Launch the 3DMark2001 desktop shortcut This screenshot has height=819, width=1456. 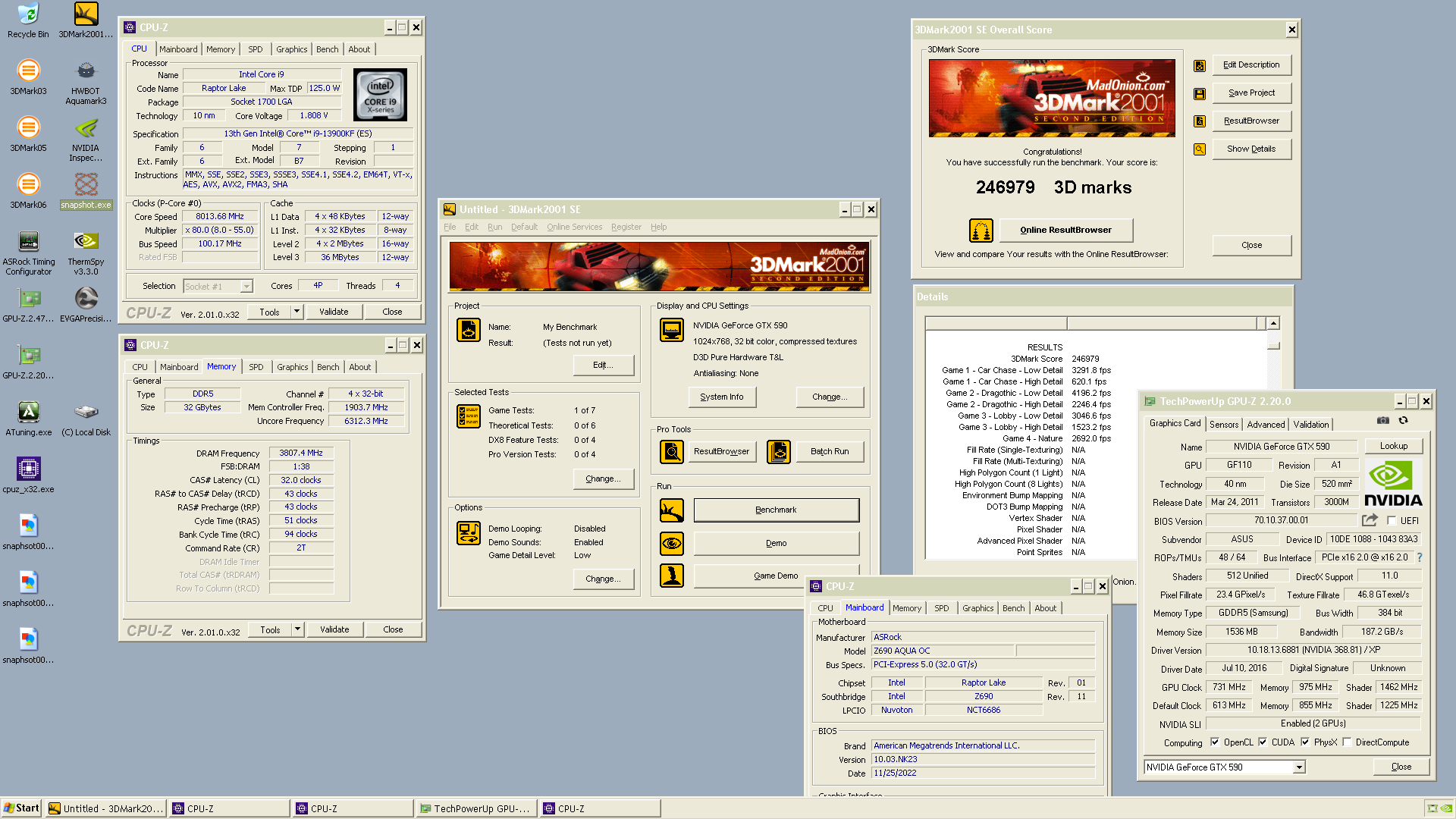pos(86,20)
